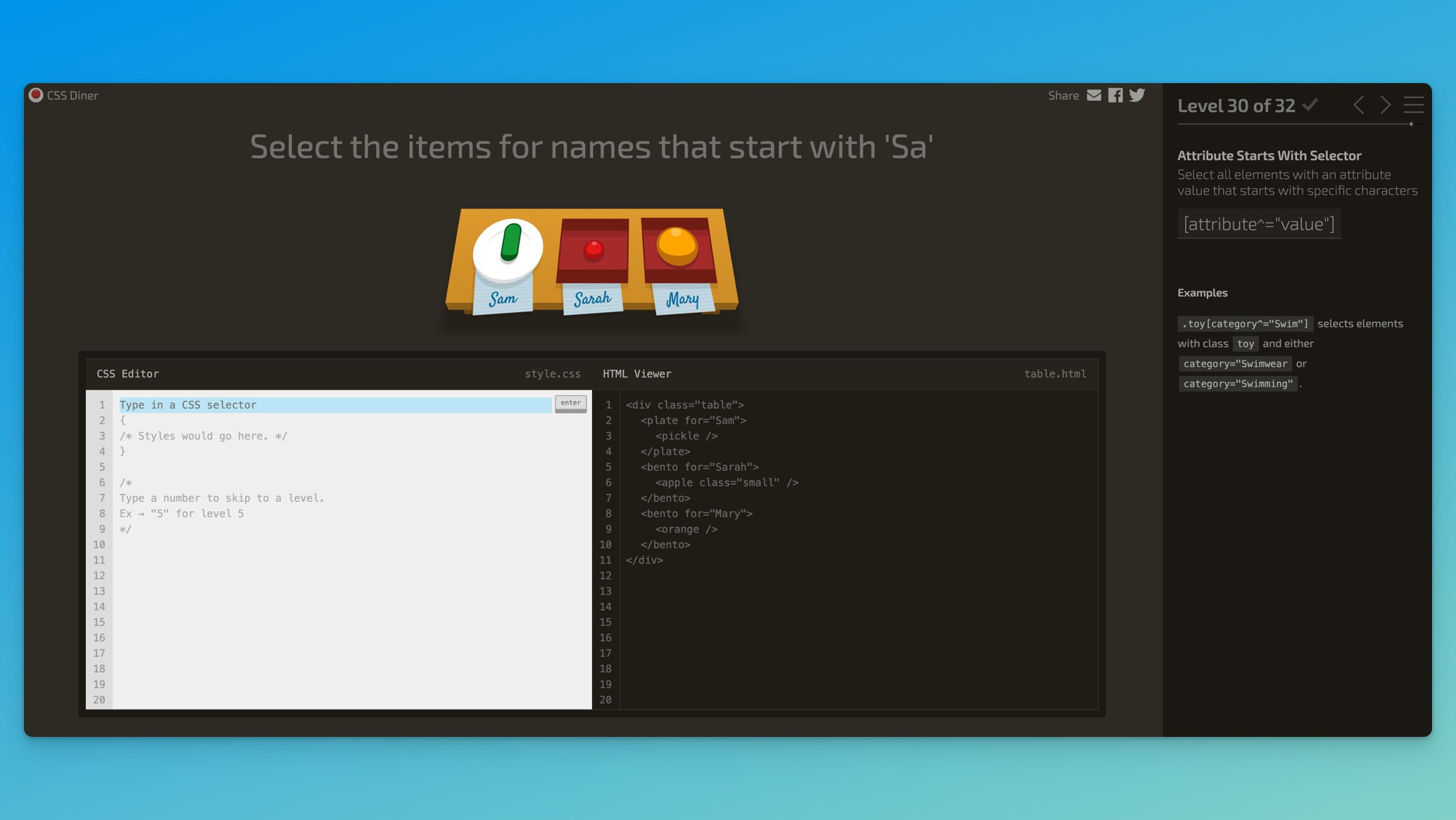The height and width of the screenshot is (820, 1456).
Task: Share on Twitter icon
Action: (x=1137, y=95)
